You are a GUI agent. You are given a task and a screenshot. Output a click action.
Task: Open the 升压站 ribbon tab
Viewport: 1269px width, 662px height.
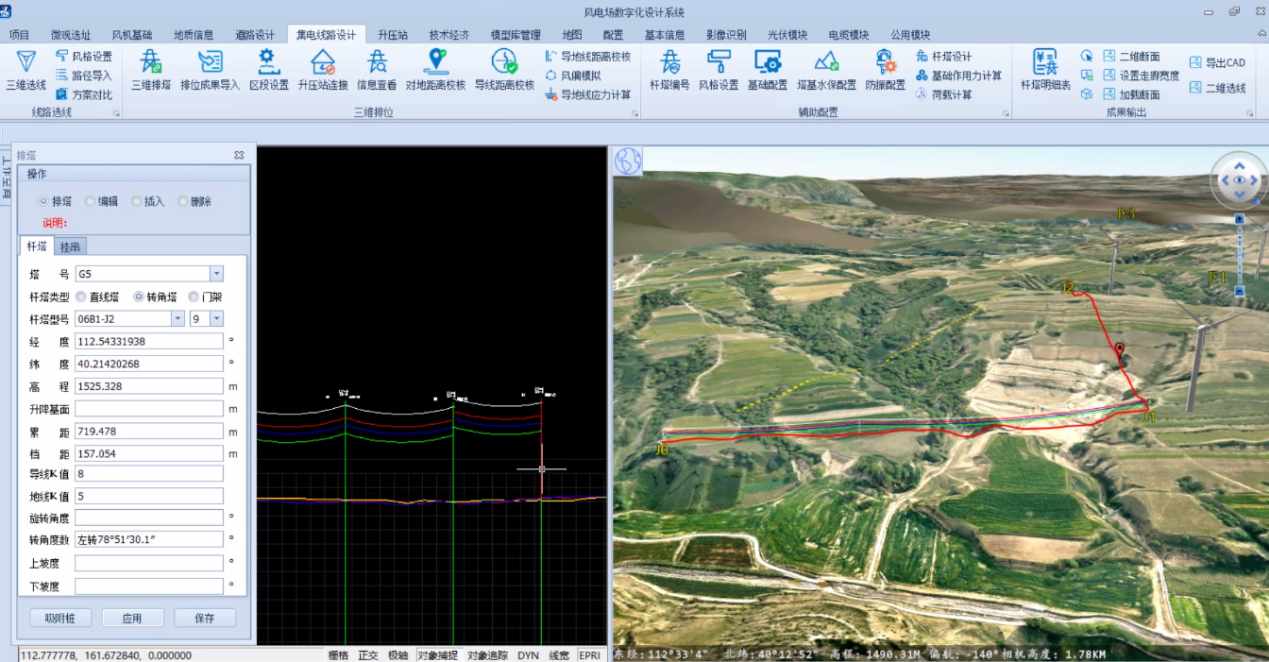tap(393, 35)
